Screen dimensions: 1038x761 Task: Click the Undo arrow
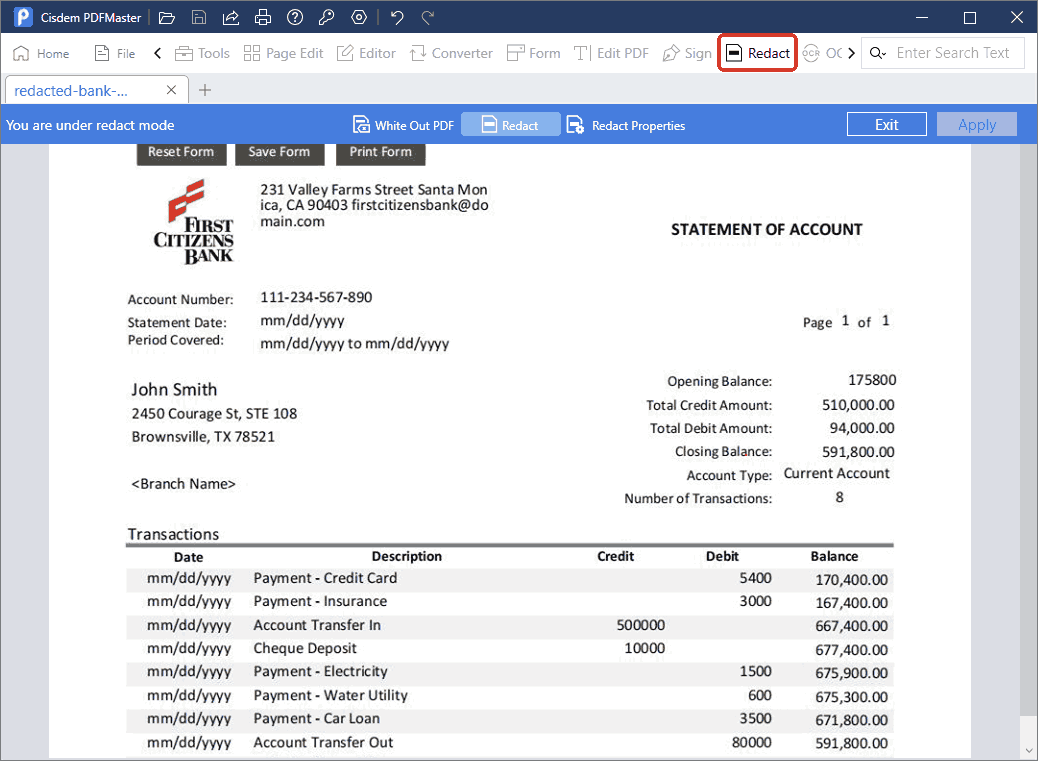(x=397, y=17)
